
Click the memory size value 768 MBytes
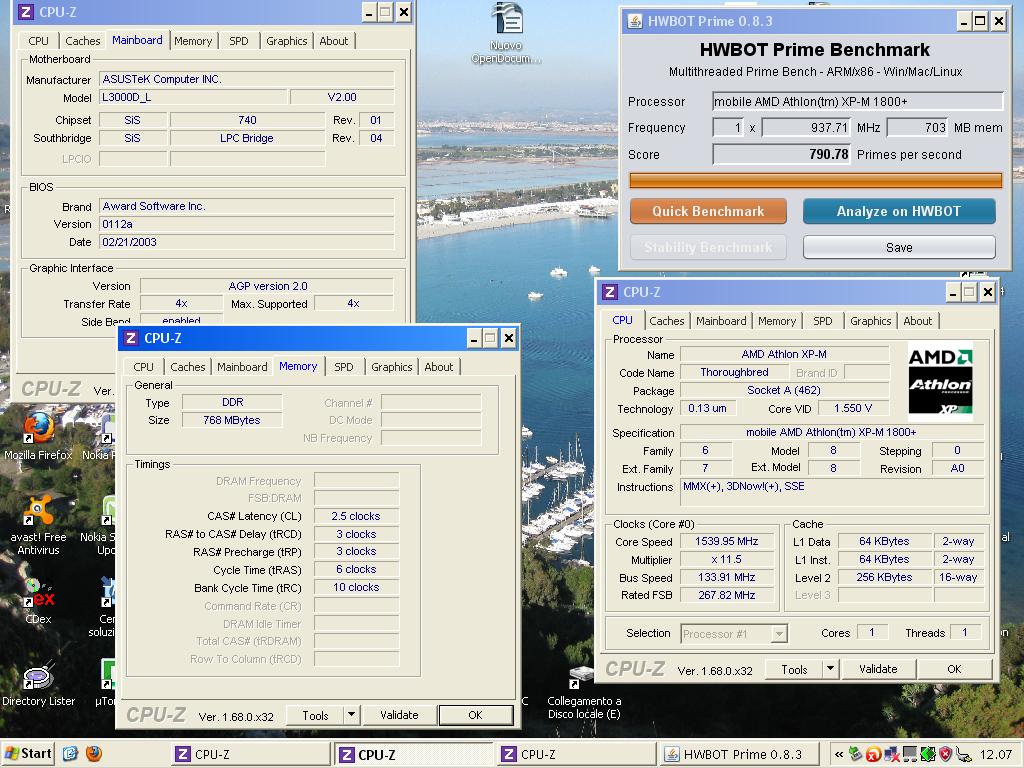232,420
